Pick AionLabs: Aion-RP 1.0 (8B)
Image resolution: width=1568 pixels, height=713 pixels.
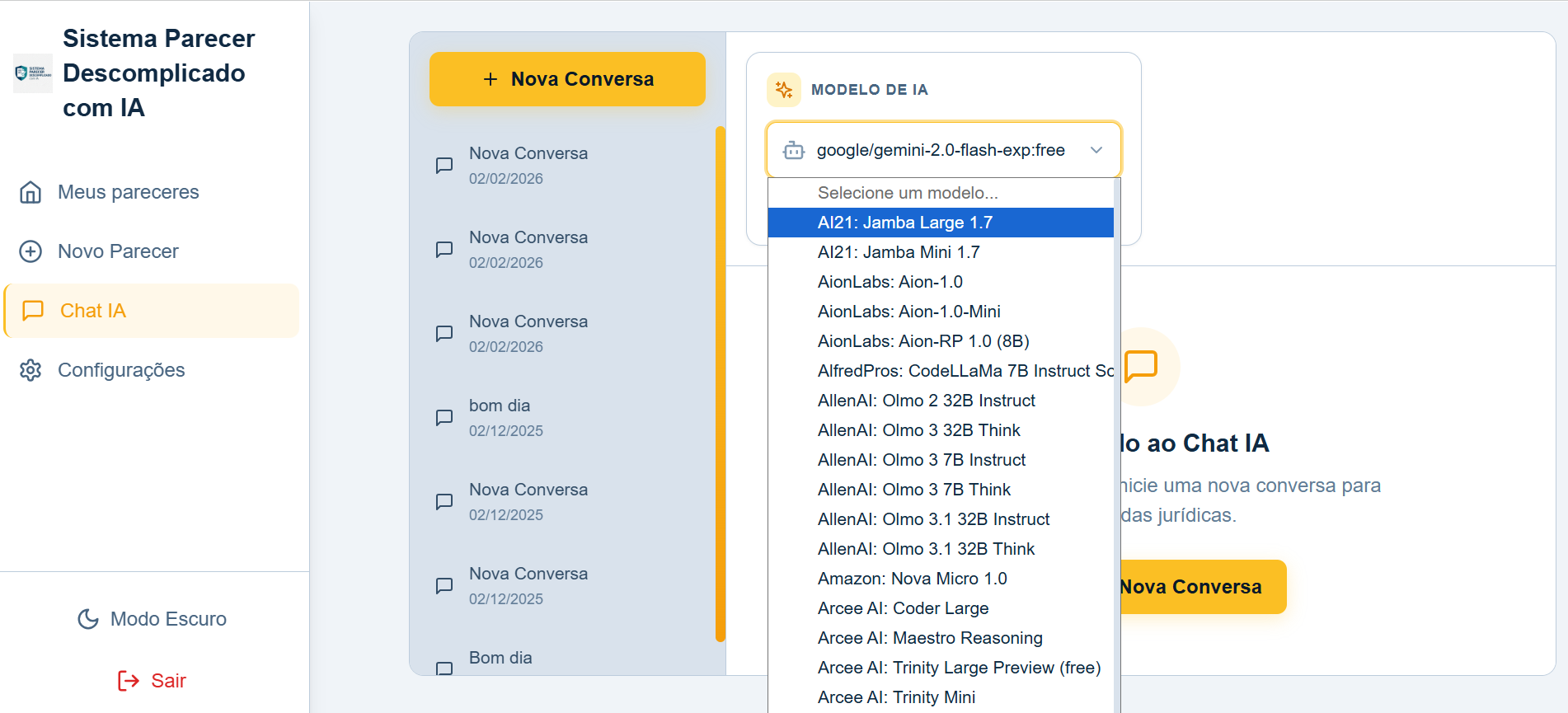941,341
